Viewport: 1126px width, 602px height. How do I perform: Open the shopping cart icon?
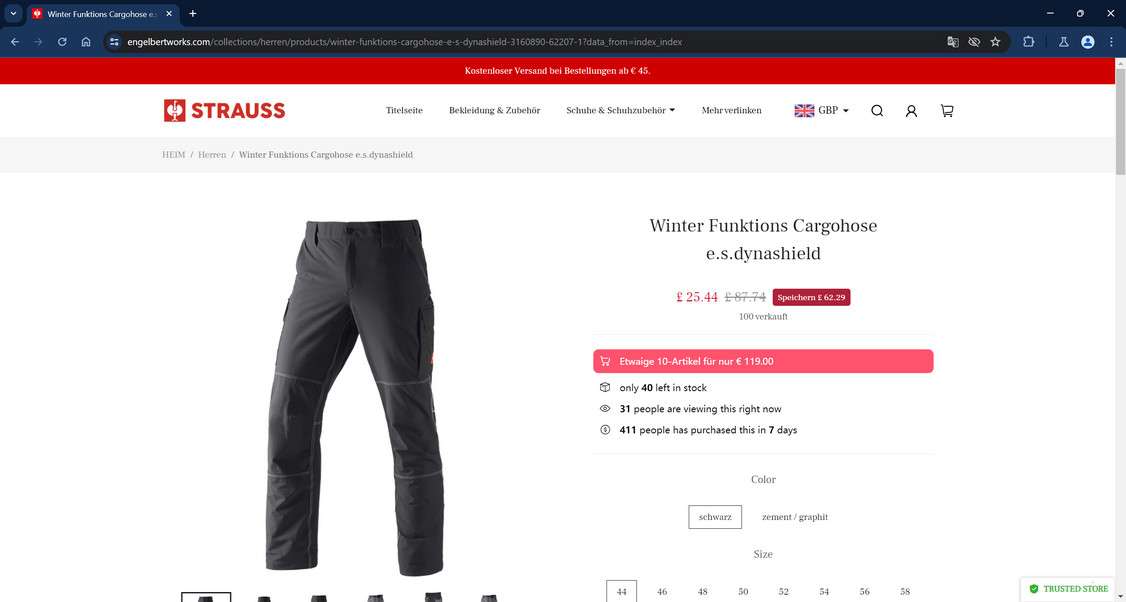click(x=947, y=111)
